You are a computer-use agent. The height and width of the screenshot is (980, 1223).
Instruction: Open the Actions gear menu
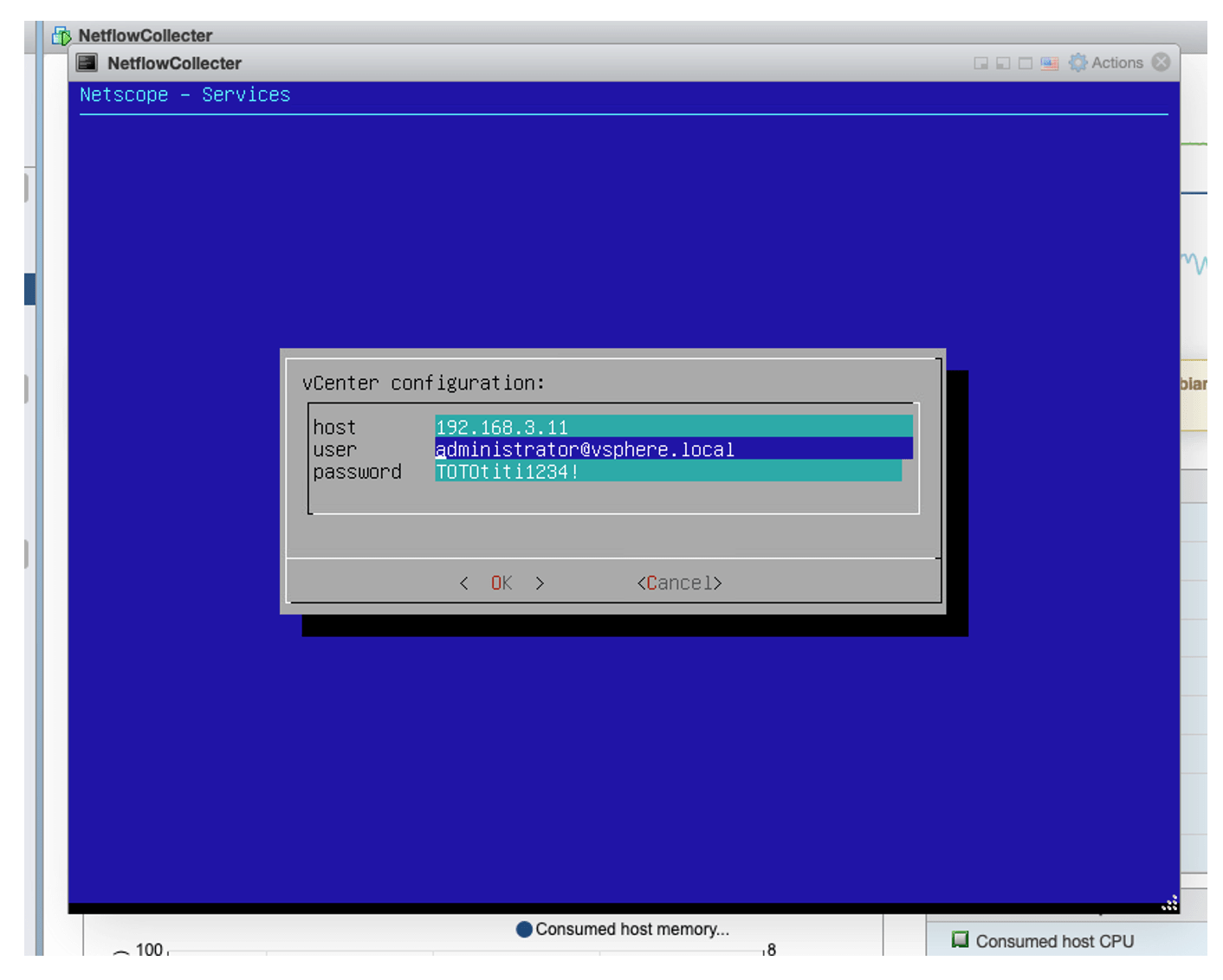click(1105, 62)
